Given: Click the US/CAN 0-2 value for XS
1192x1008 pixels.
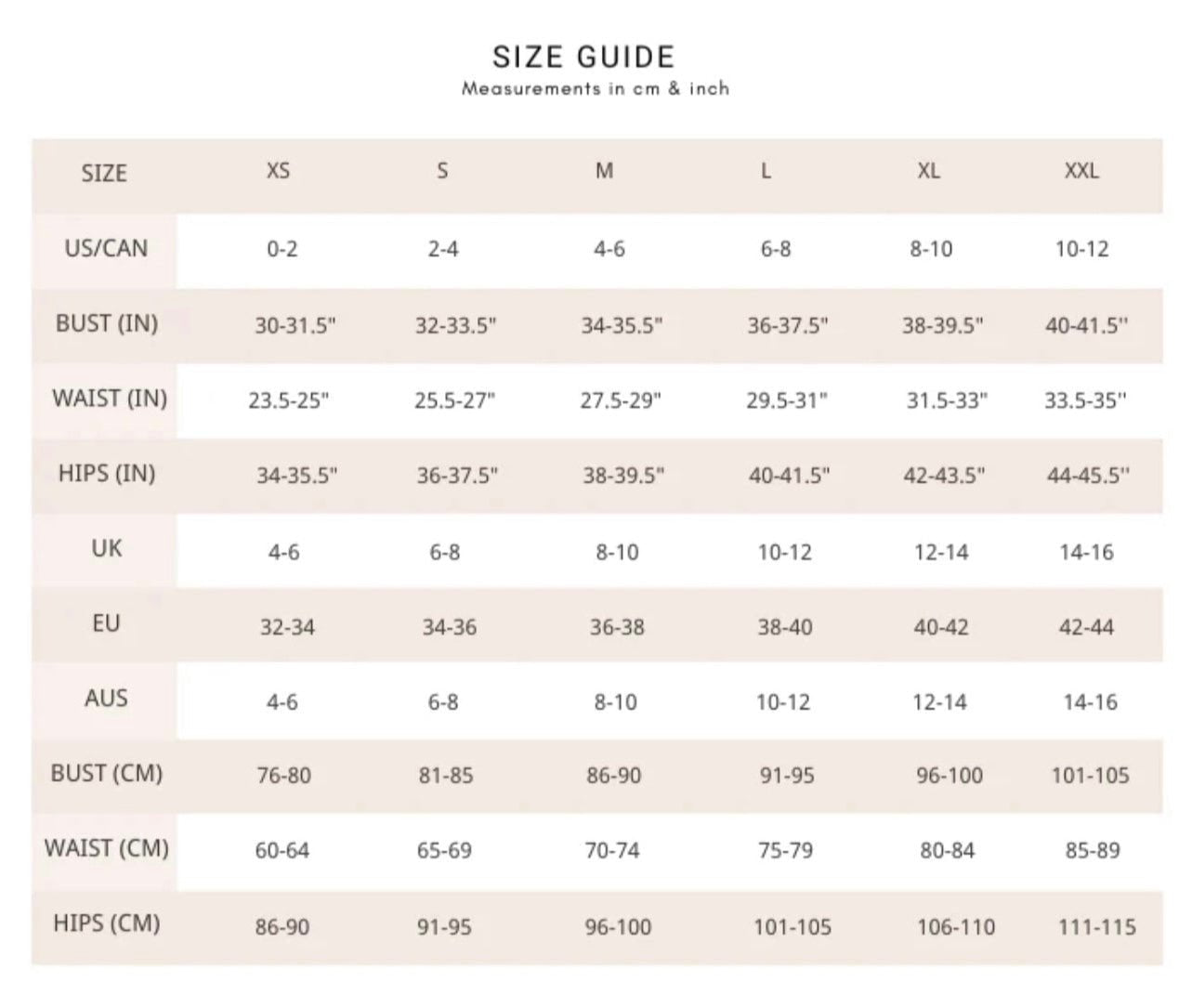Looking at the screenshot, I should tap(282, 249).
